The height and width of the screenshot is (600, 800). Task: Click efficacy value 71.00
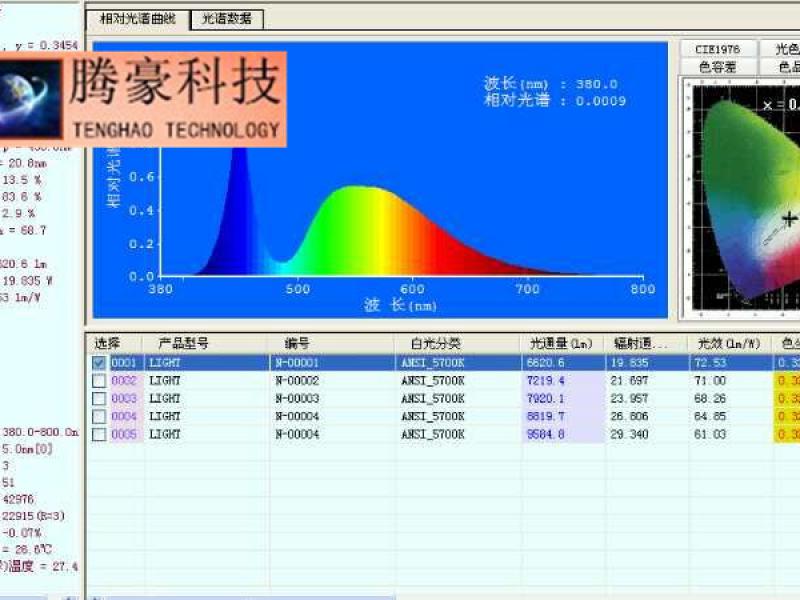click(x=710, y=381)
